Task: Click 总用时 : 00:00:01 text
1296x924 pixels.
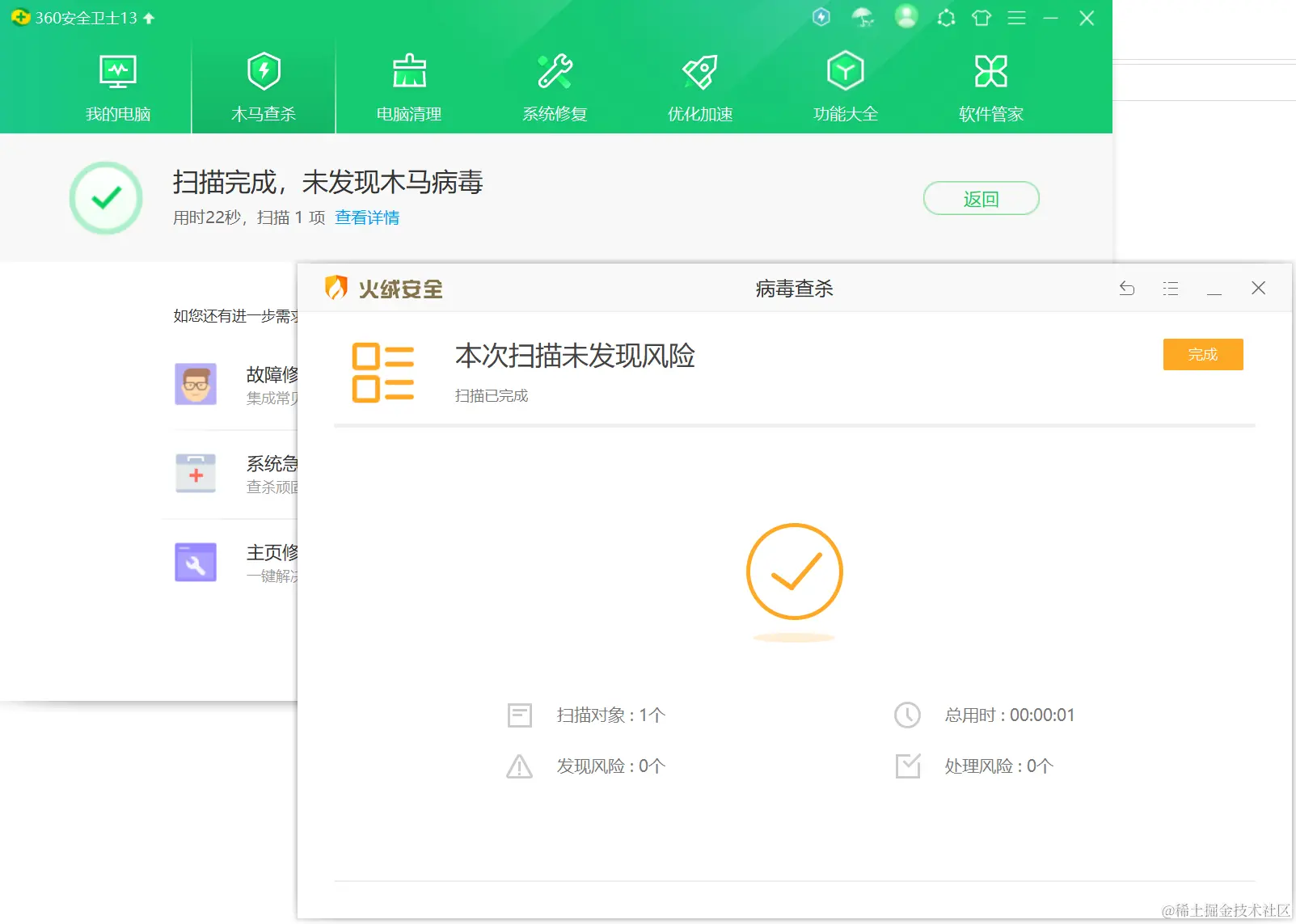Action: (x=1010, y=715)
